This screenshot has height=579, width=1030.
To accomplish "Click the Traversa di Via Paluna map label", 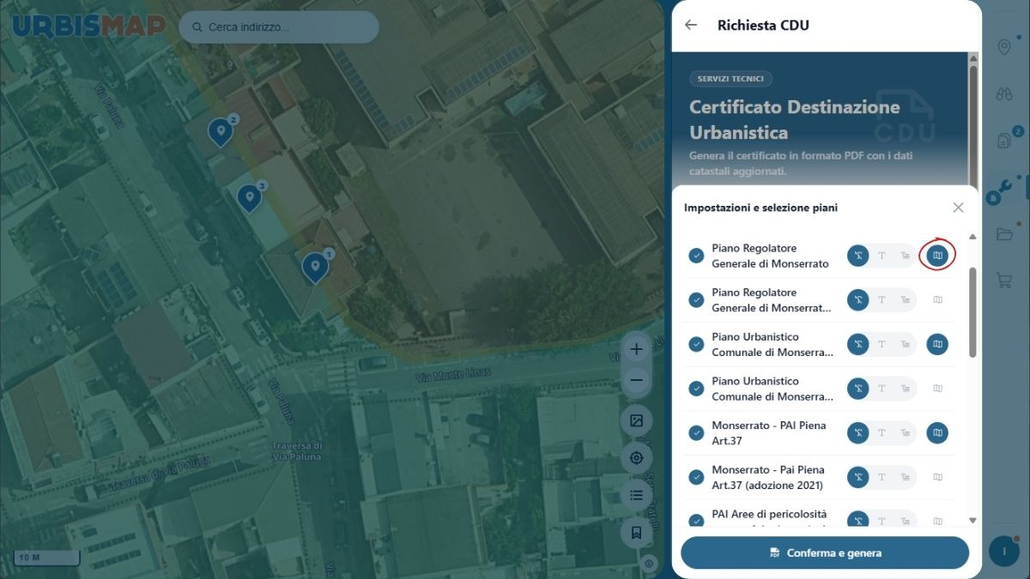I will pos(297,451).
